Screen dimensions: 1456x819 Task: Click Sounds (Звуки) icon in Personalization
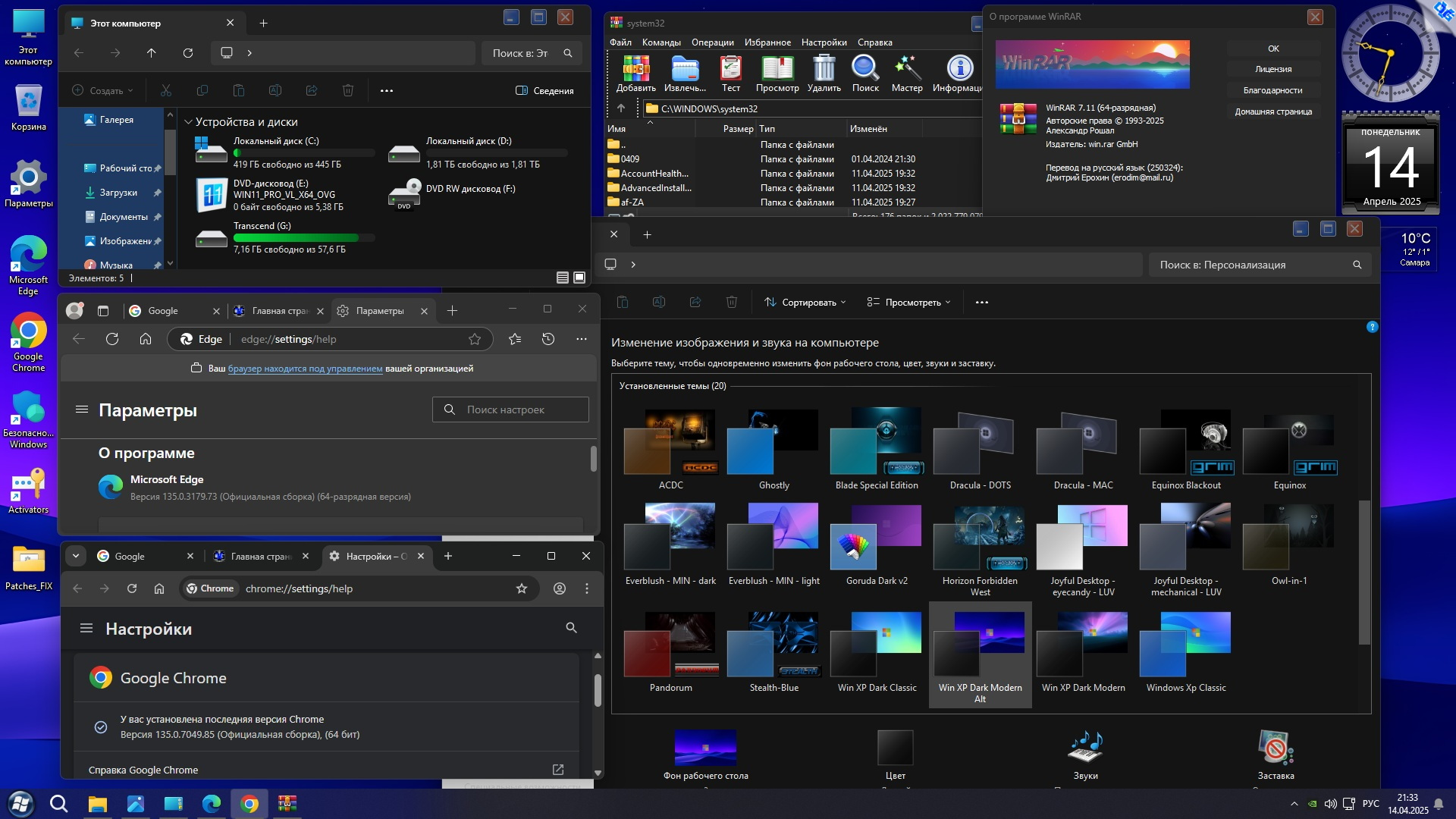[1085, 748]
